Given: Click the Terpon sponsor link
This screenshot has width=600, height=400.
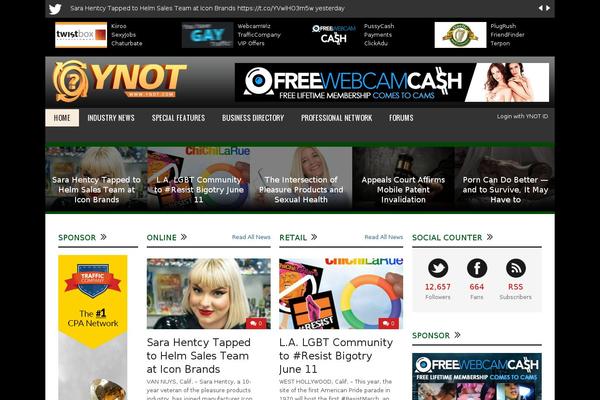Looking at the screenshot, I should click(500, 43).
